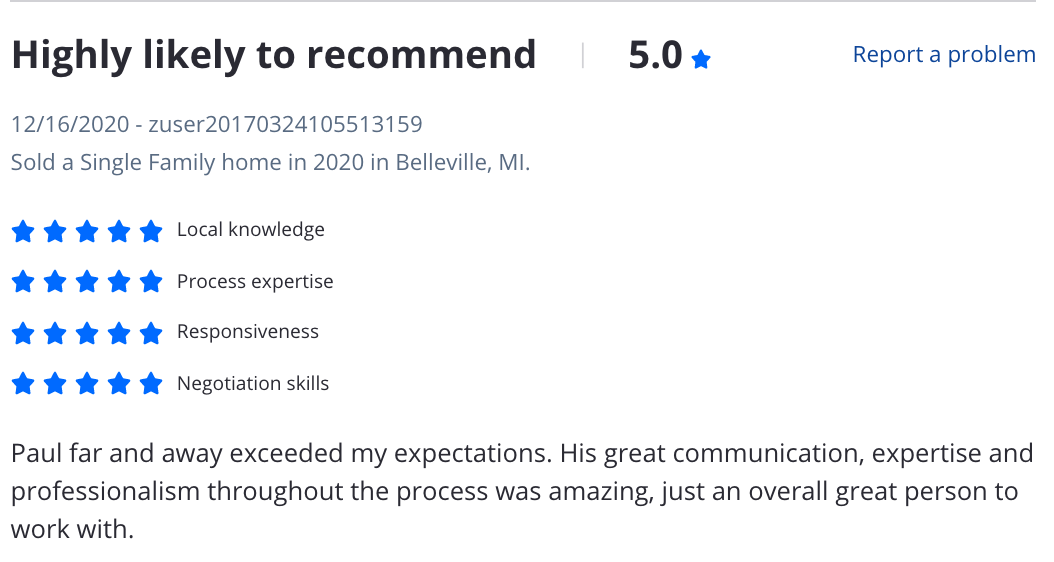The height and width of the screenshot is (562, 1054).
Task: Click fourth star of Negotiation skills
Action: pyautogui.click(x=119, y=384)
